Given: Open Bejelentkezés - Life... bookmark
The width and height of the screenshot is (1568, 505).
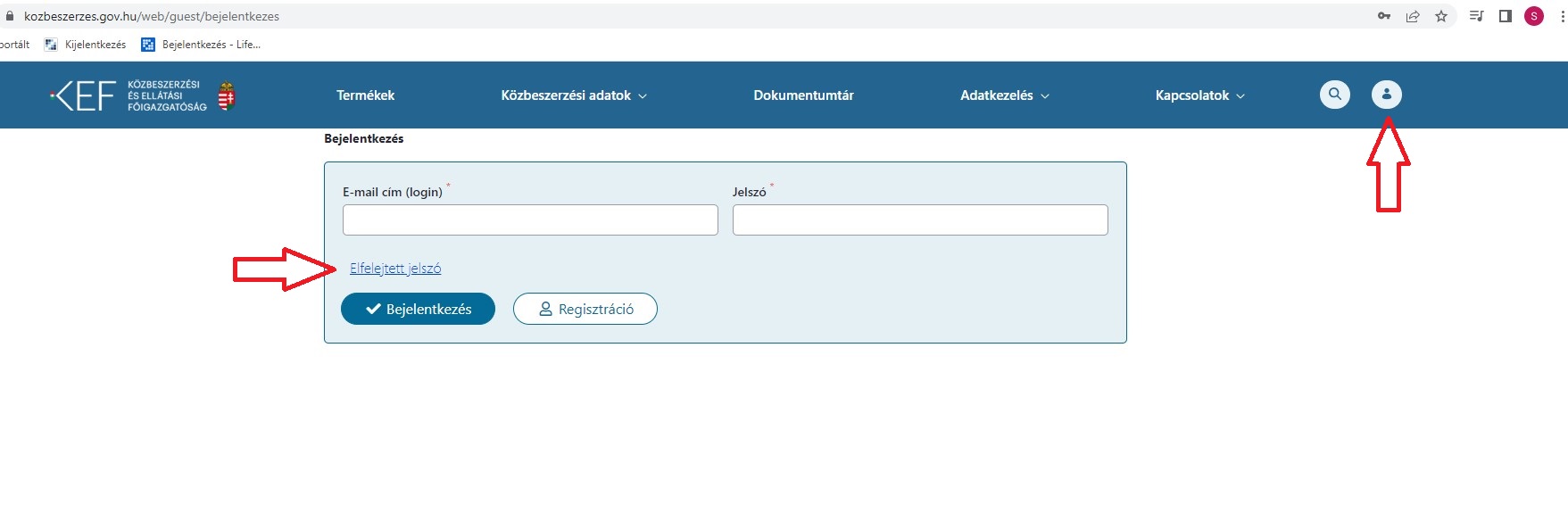Looking at the screenshot, I should click(x=201, y=45).
